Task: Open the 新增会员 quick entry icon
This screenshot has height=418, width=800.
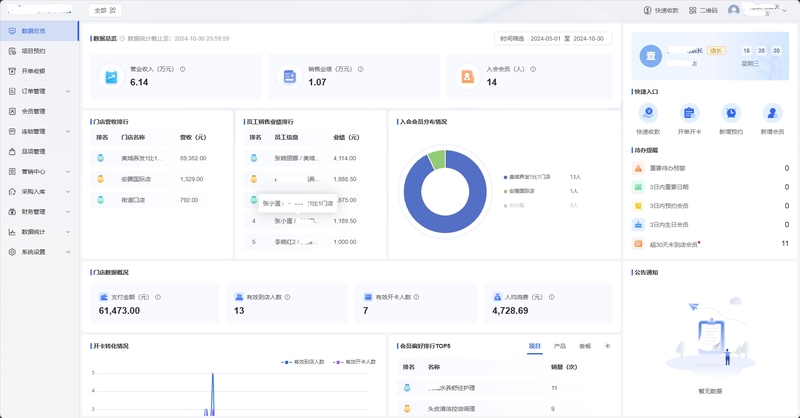Action: [772, 113]
